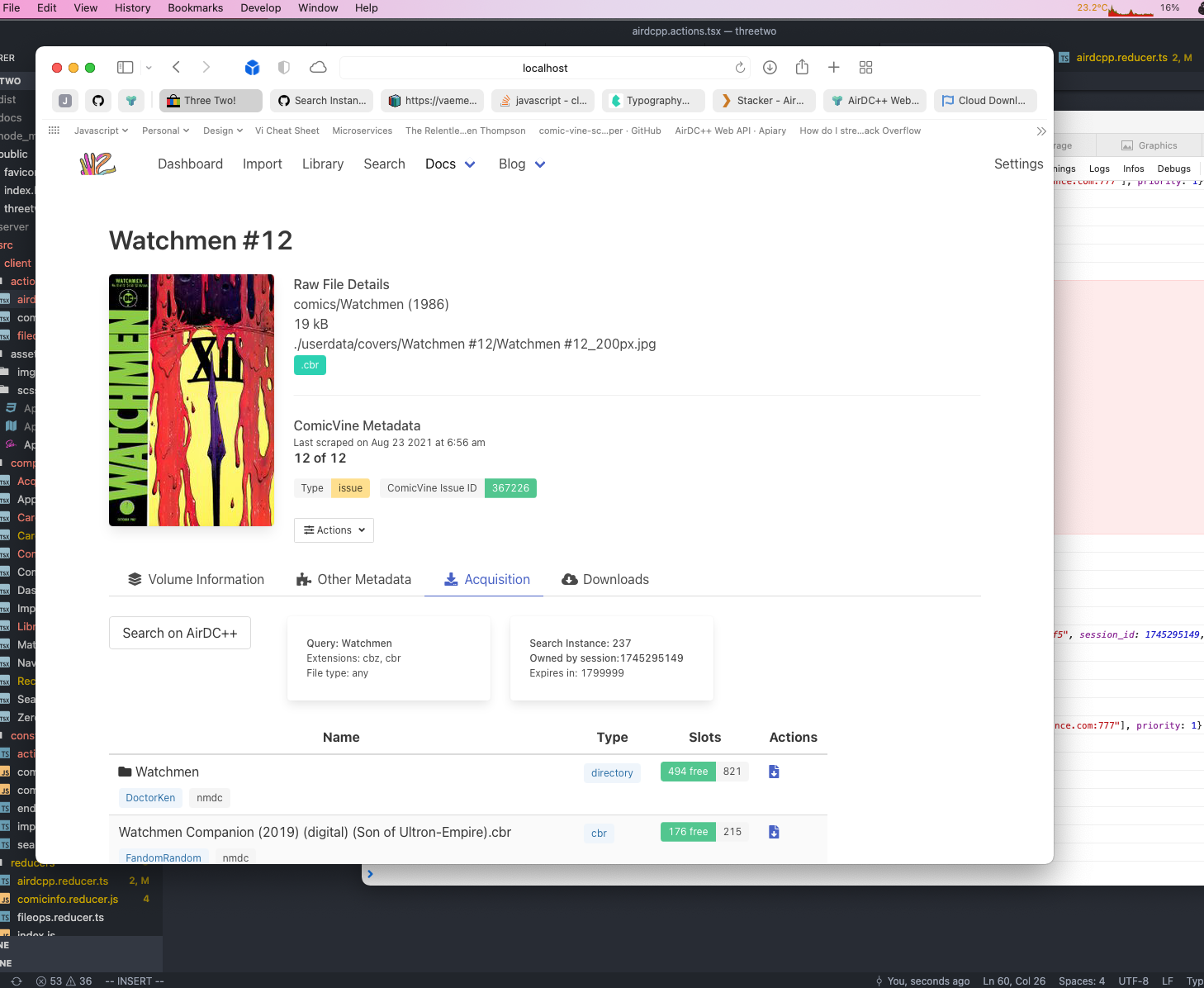
Task: Click the ThreeTwo logo in navbar
Action: pos(97,164)
